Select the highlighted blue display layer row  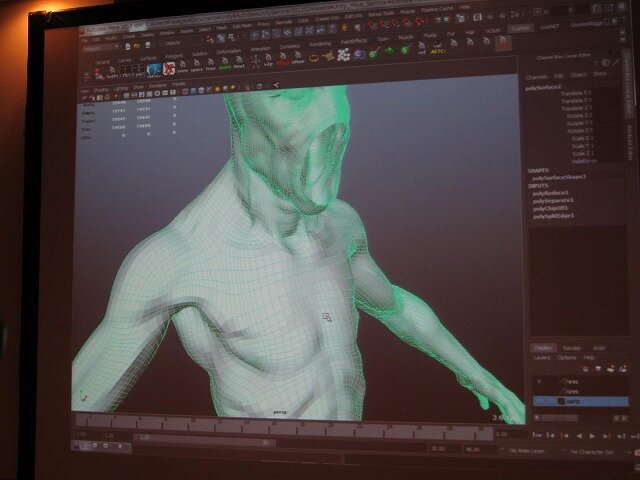tap(580, 402)
